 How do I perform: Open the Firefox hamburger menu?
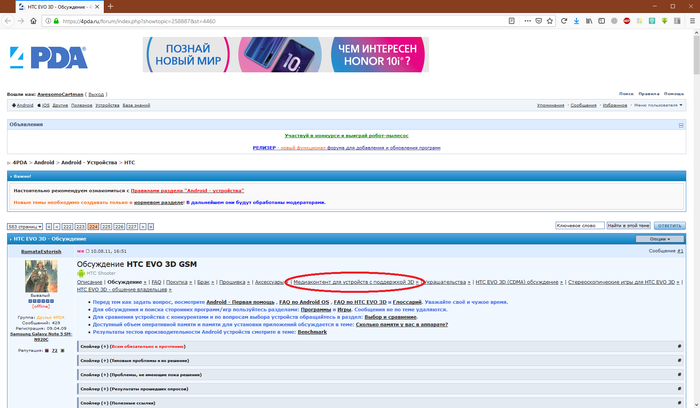point(691,20)
